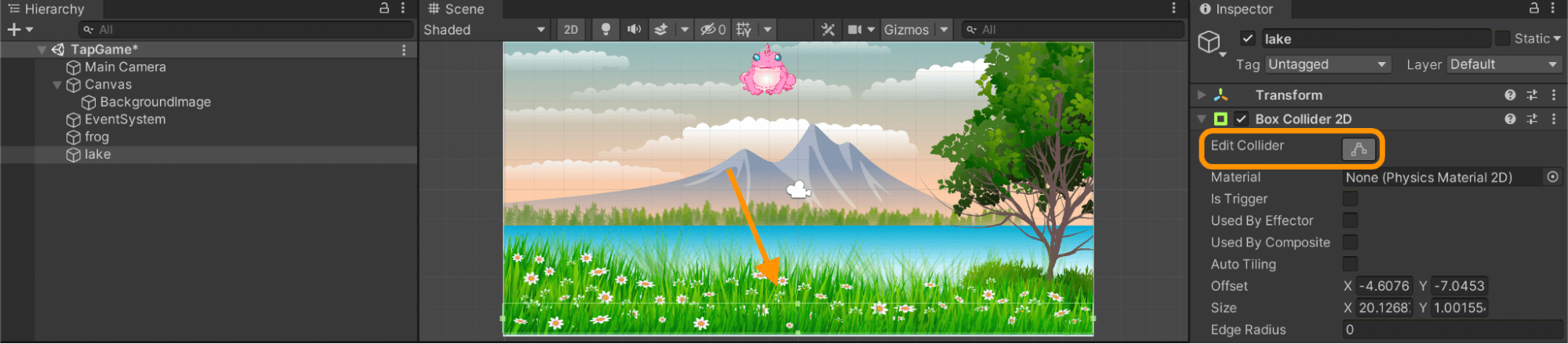Open Transform component help icon
The height and width of the screenshot is (344, 1568).
1510,95
